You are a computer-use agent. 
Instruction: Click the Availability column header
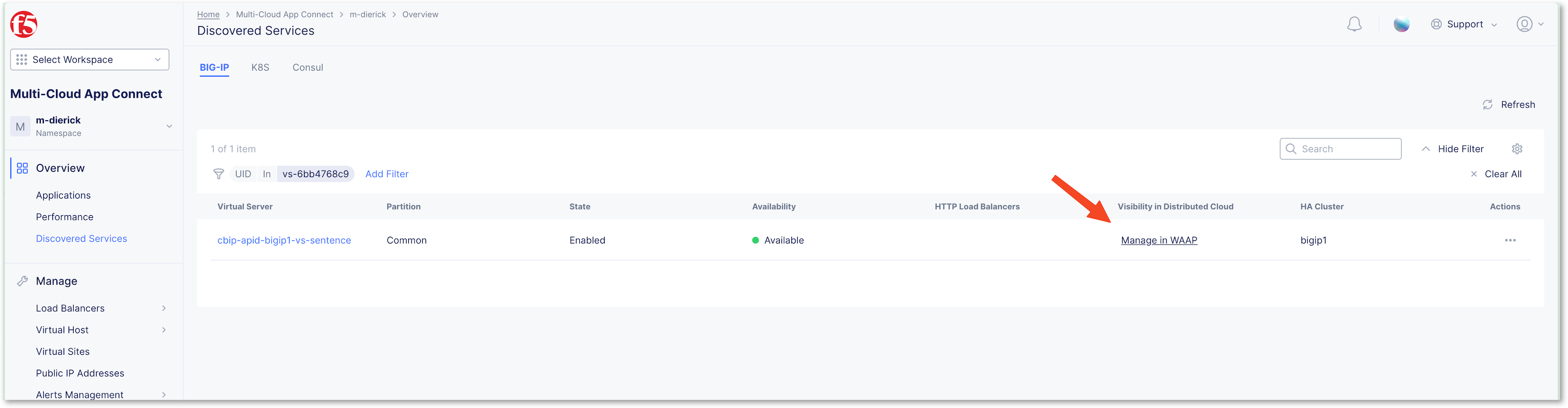pyautogui.click(x=774, y=207)
